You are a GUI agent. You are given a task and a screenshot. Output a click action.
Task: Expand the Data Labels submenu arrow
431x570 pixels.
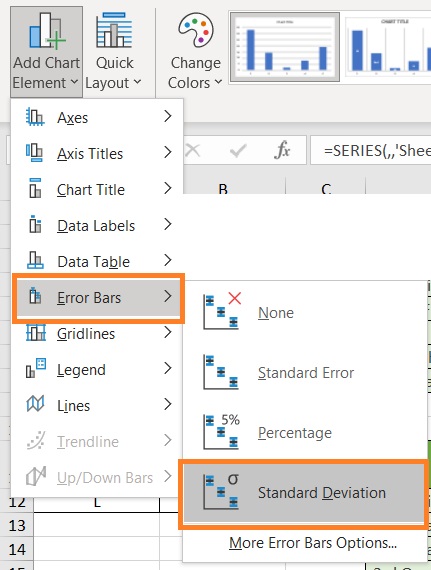coord(168,224)
